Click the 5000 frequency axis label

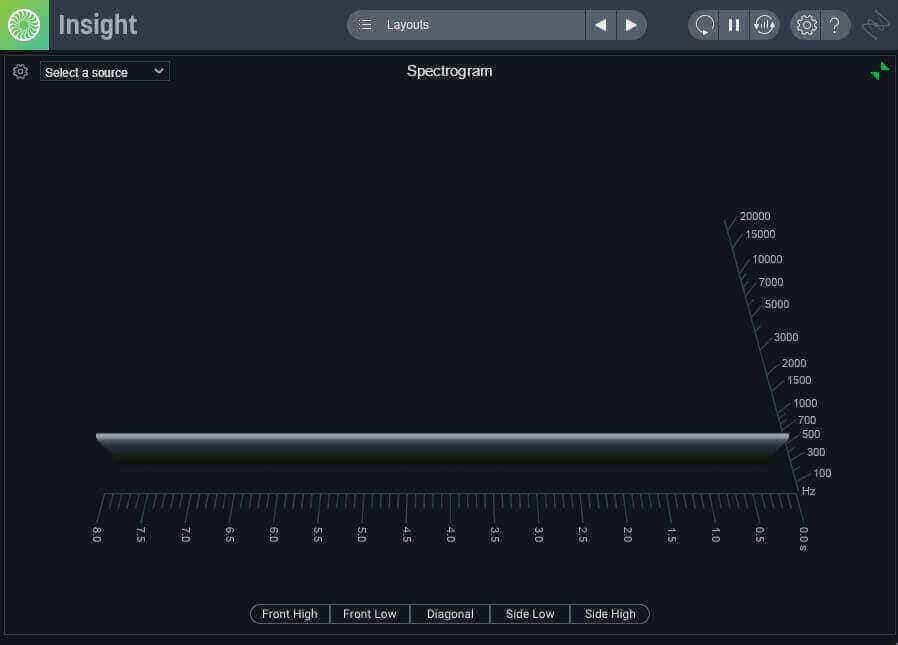click(777, 304)
